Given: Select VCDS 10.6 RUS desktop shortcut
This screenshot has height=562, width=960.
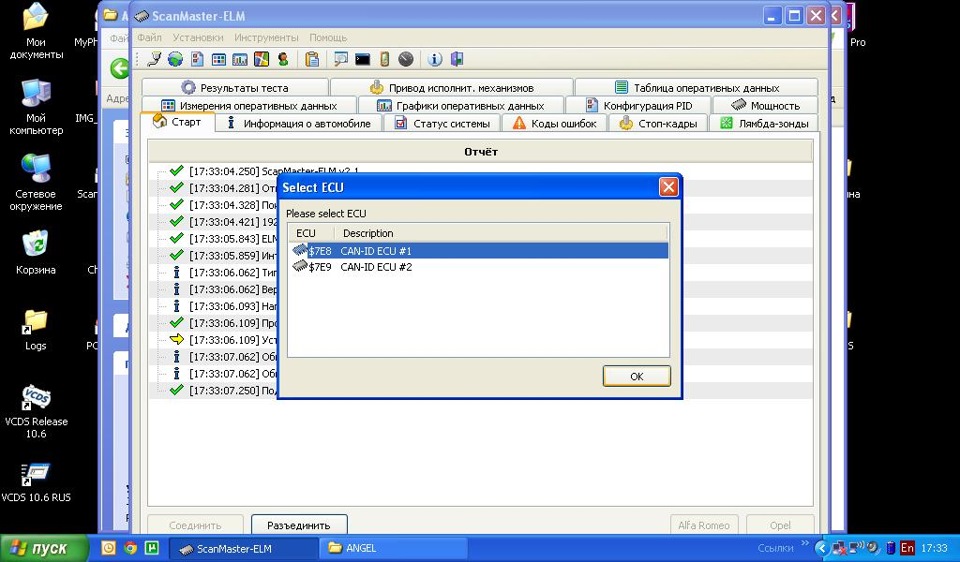Looking at the screenshot, I should click(36, 482).
